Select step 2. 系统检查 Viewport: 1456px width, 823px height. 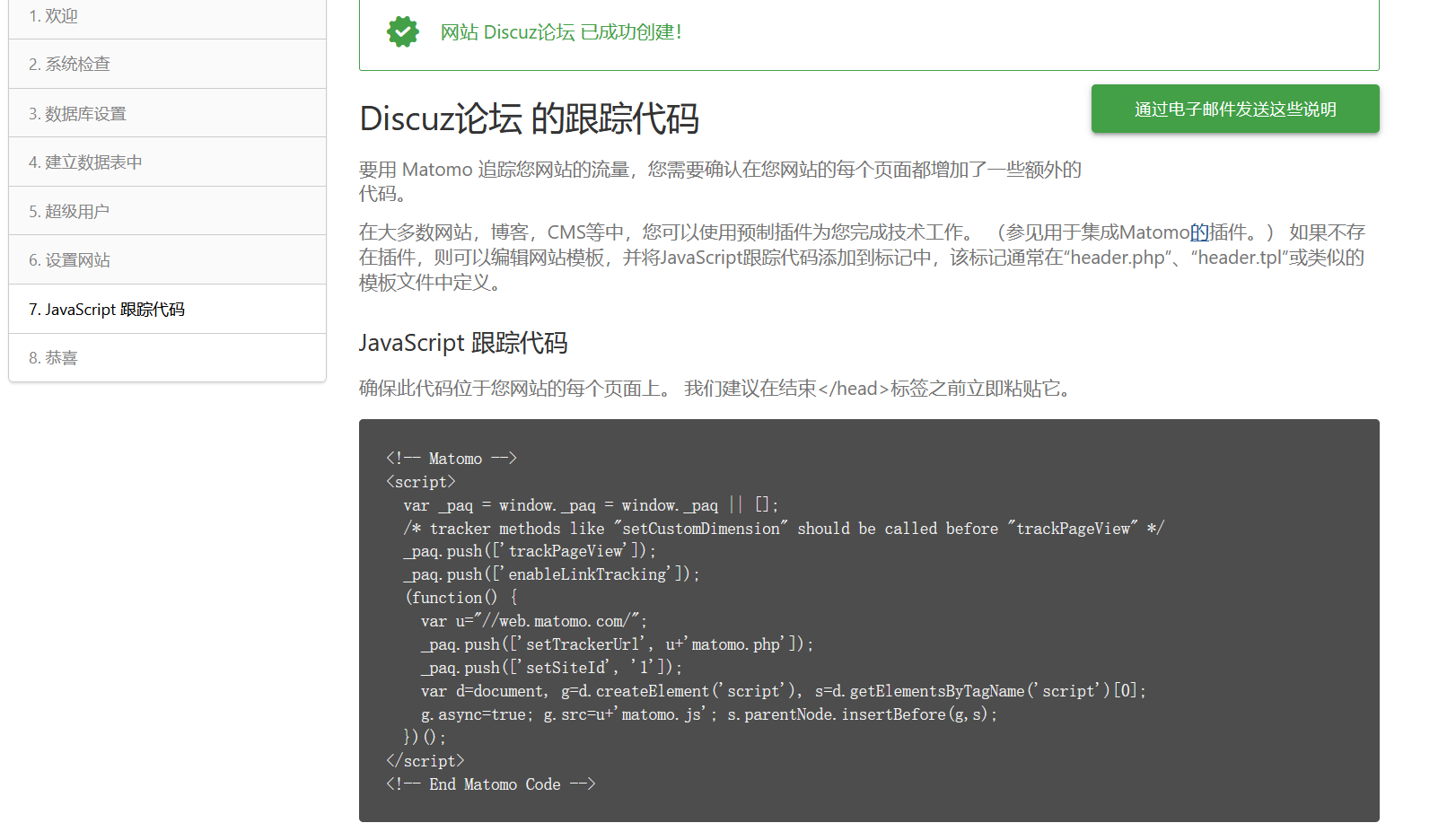pyautogui.click(x=167, y=64)
